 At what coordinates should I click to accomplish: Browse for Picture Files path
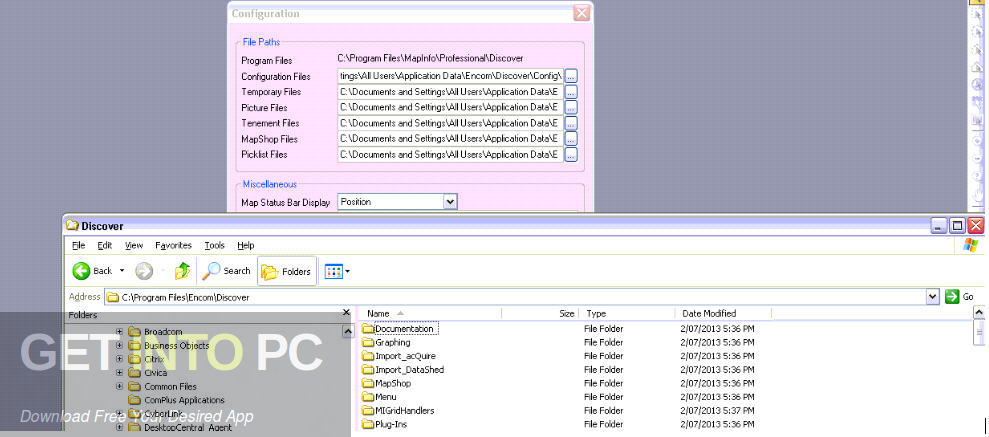click(x=571, y=108)
